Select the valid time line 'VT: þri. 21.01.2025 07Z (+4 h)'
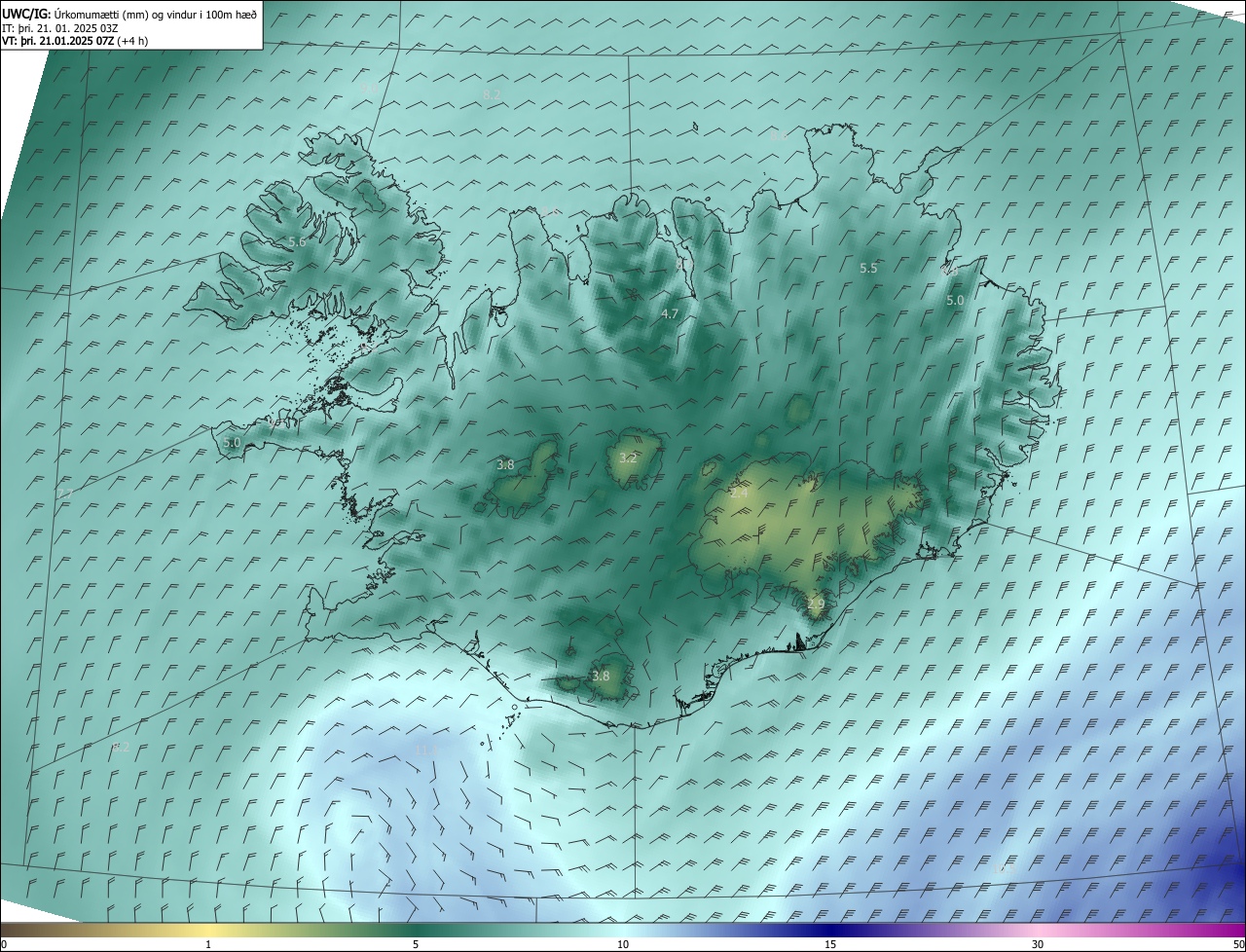Screen dimensions: 1246x952 (x=75, y=41)
